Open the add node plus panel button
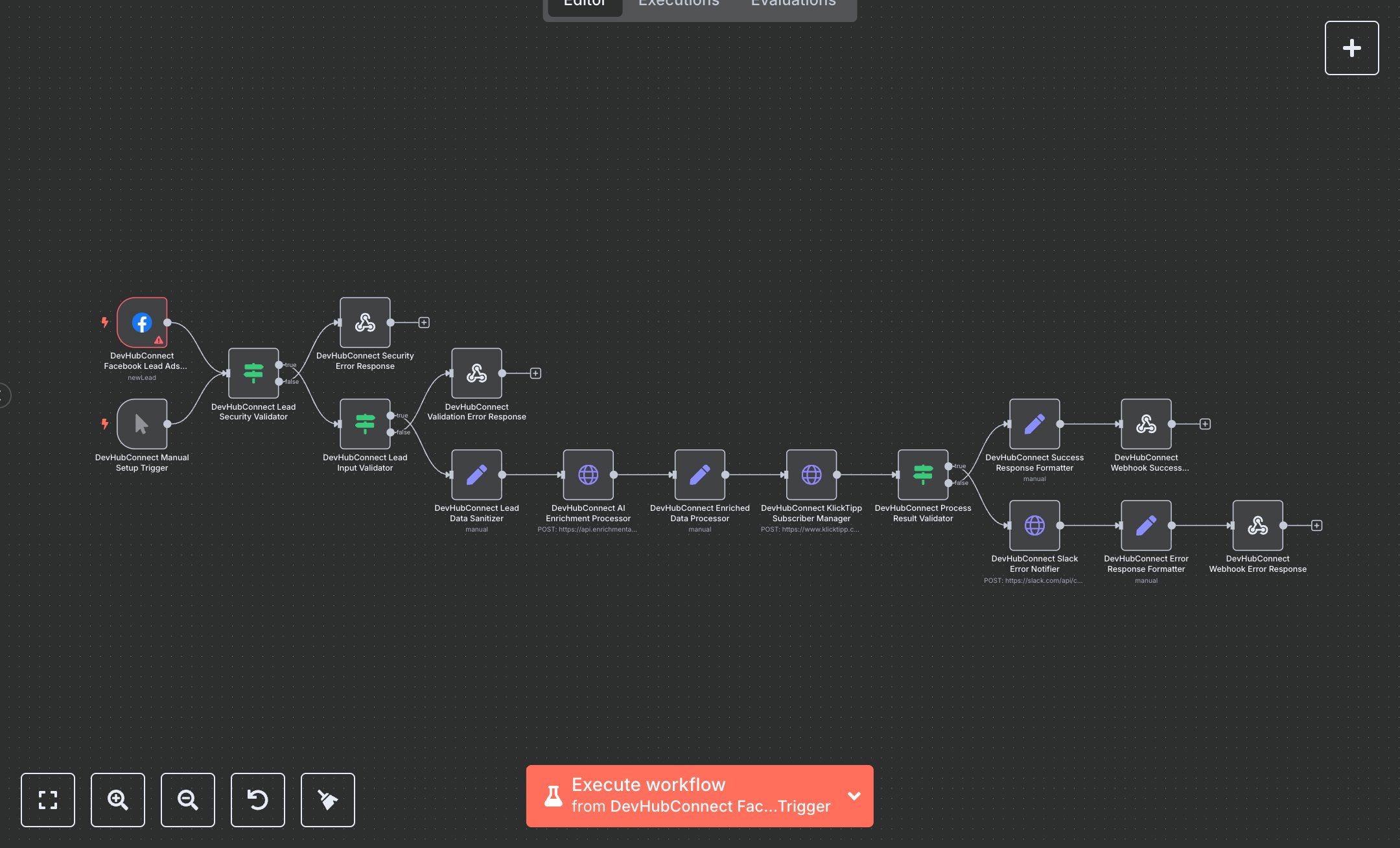Image resolution: width=1400 pixels, height=848 pixels. [1351, 48]
